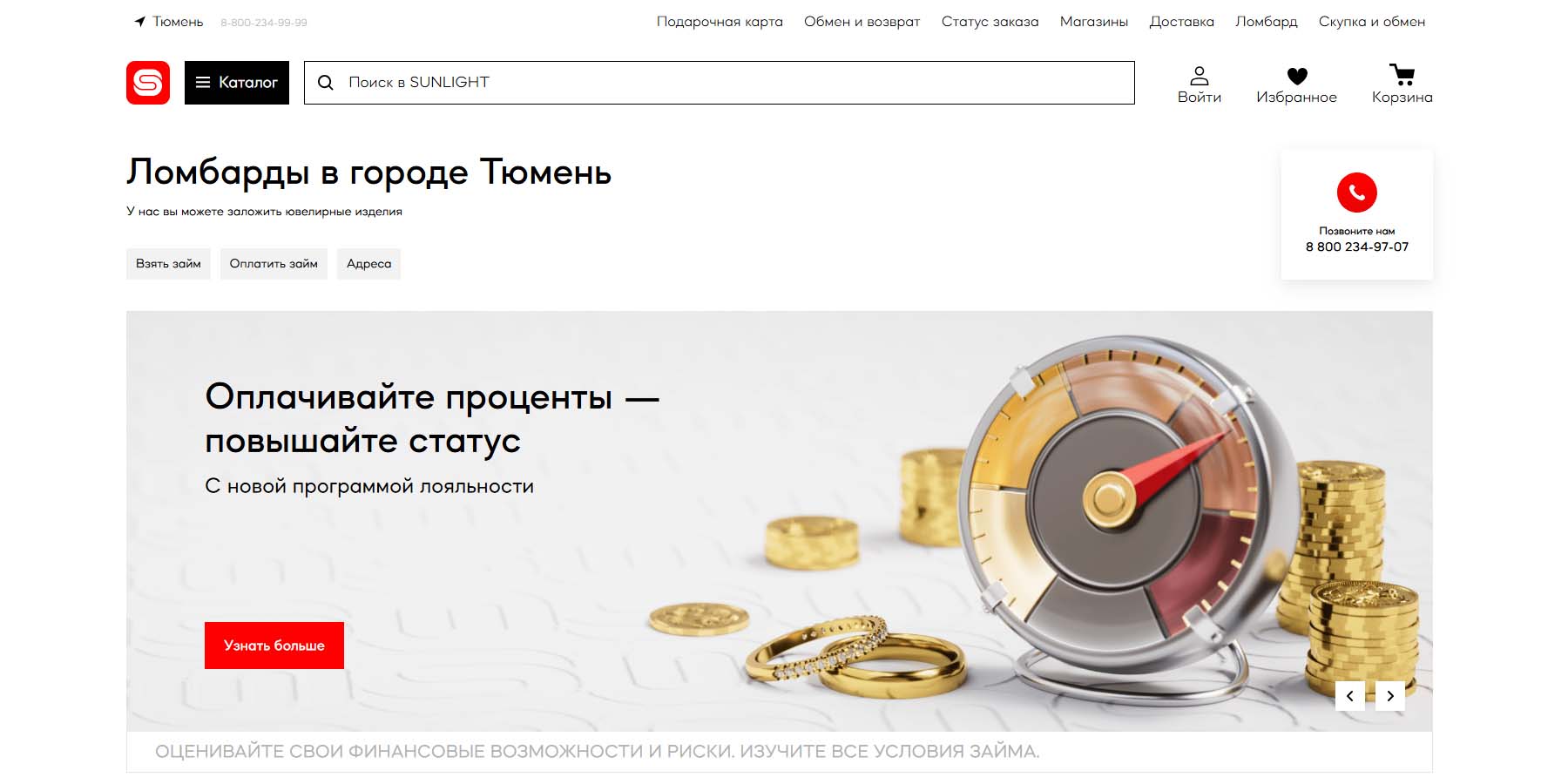Open Скупка и обмен link
The height and width of the screenshot is (784, 1568).
click(x=1372, y=22)
